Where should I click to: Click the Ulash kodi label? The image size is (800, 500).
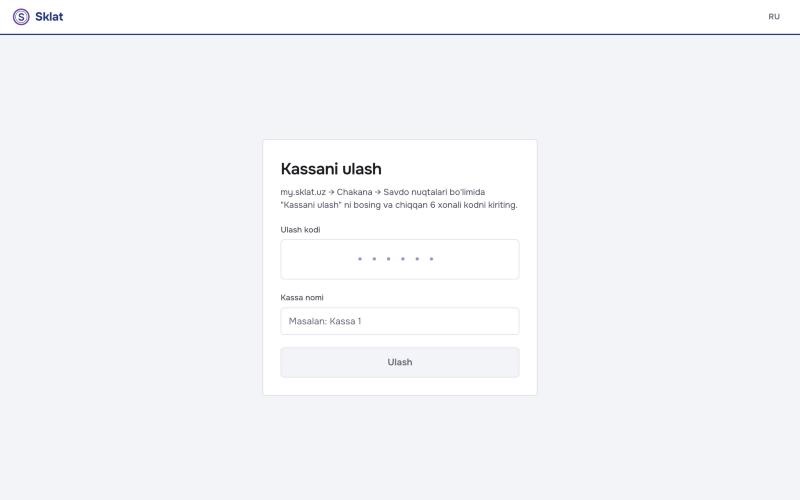point(300,230)
